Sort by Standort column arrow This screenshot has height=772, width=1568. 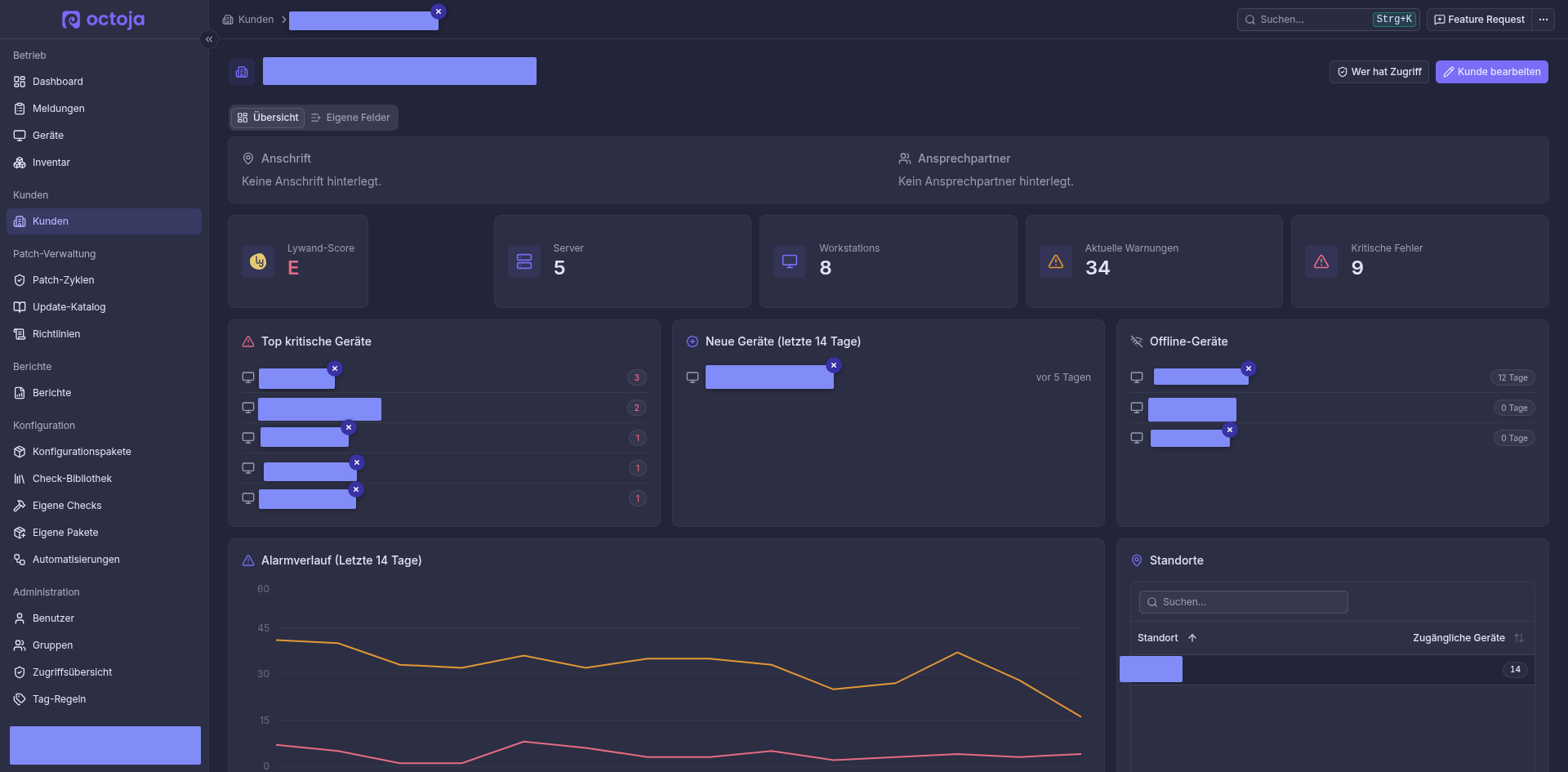1192,638
